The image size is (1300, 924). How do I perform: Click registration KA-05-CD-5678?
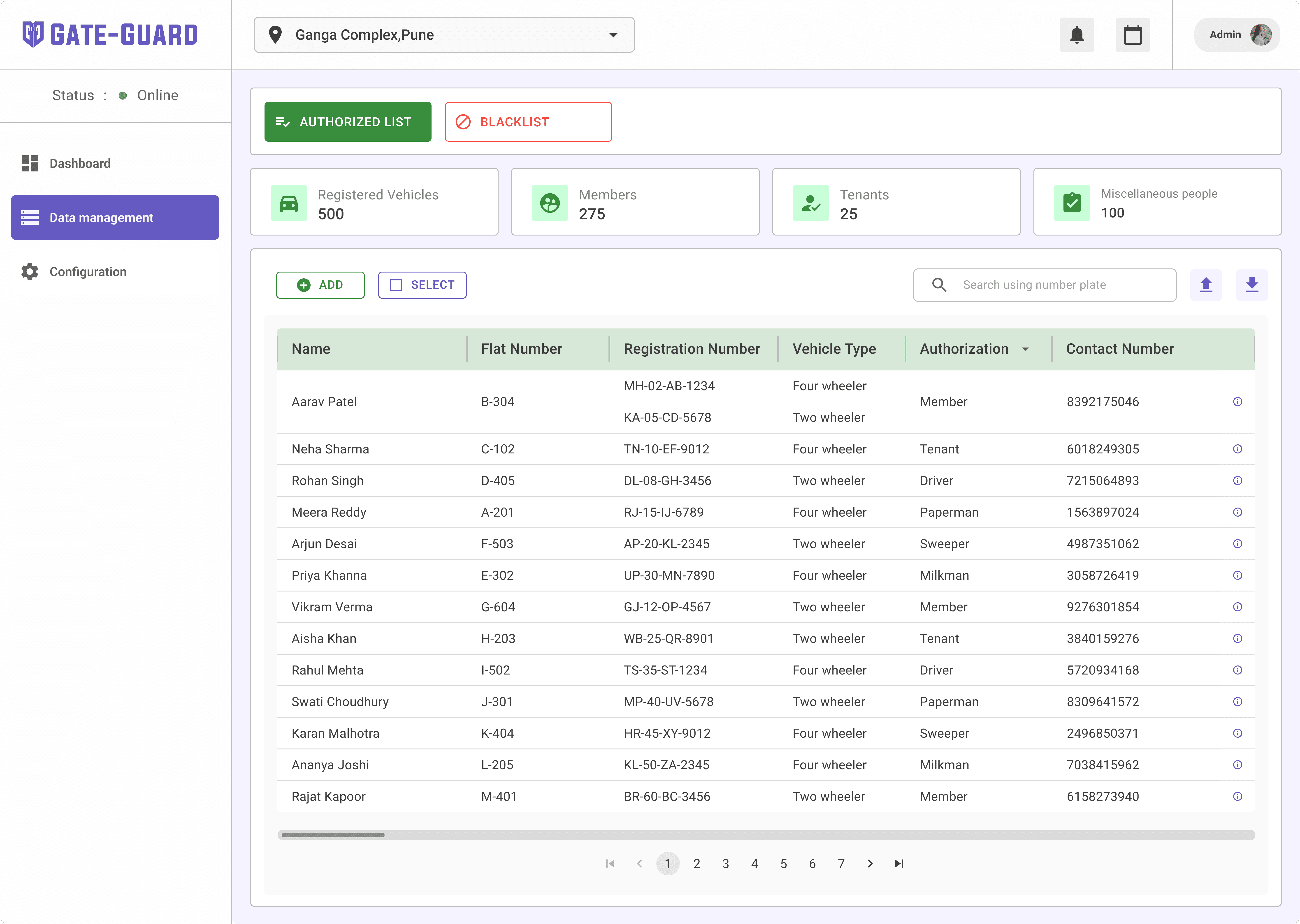(x=668, y=418)
